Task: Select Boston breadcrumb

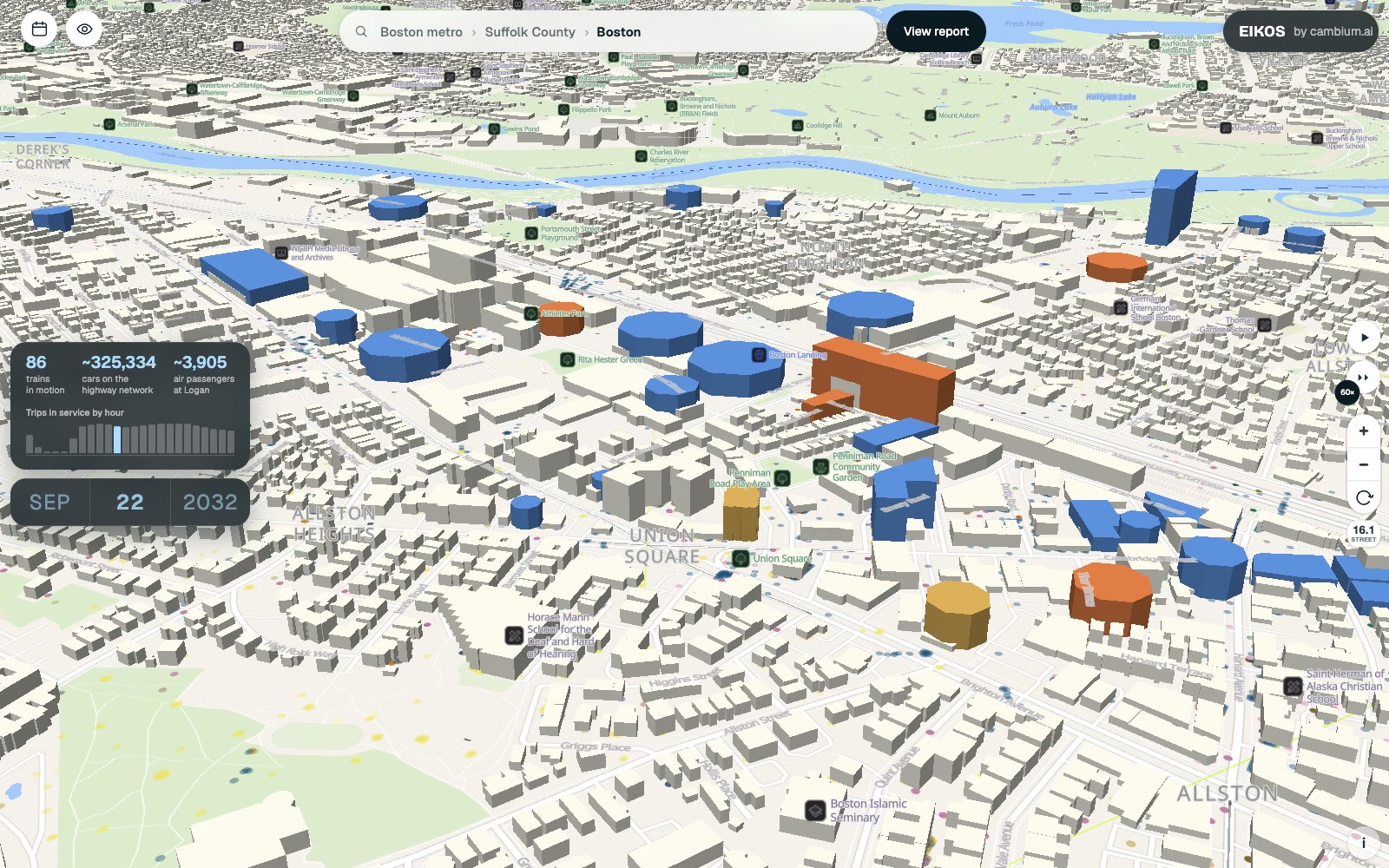Action: coord(618,31)
